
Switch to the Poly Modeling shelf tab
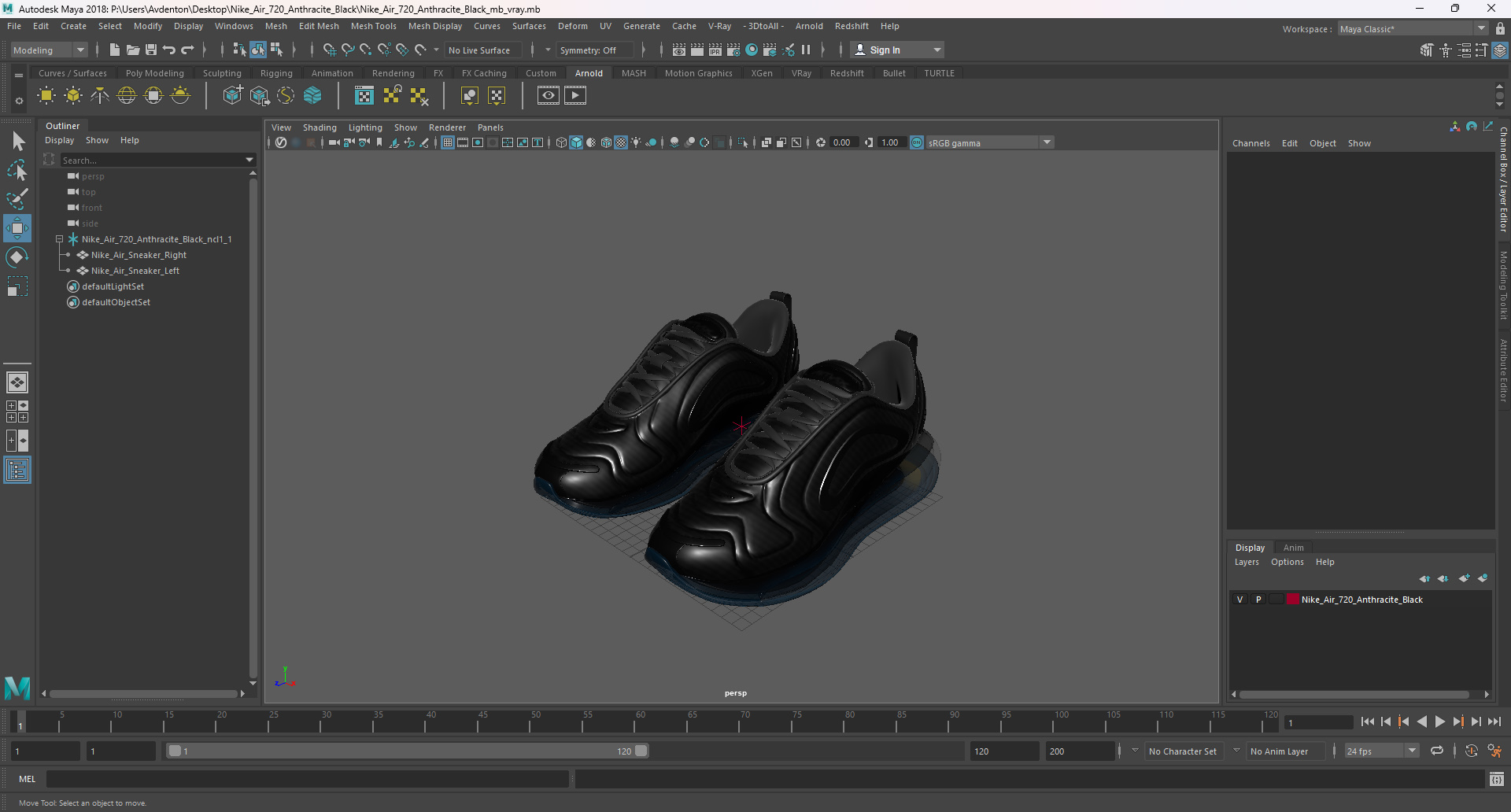(x=154, y=73)
